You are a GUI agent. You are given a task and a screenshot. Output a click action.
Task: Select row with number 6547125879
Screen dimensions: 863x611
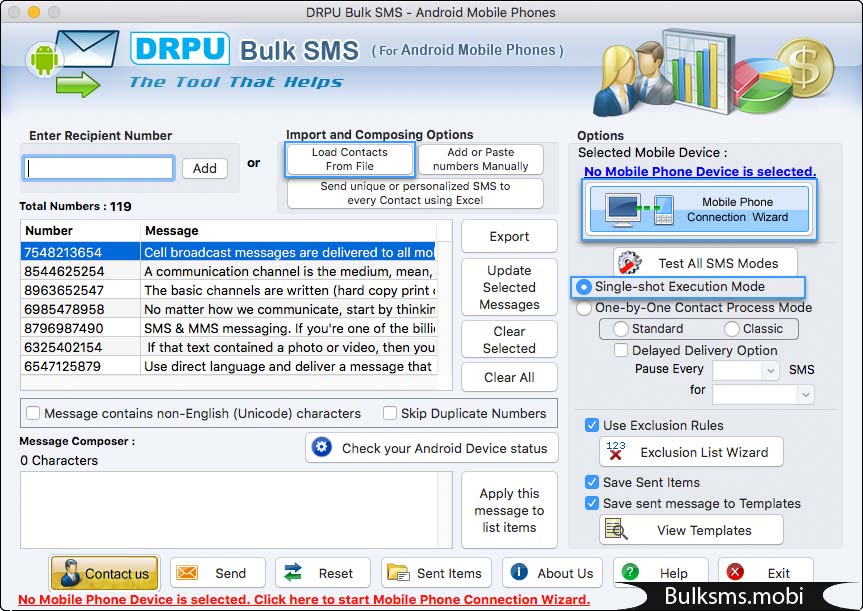click(228, 366)
